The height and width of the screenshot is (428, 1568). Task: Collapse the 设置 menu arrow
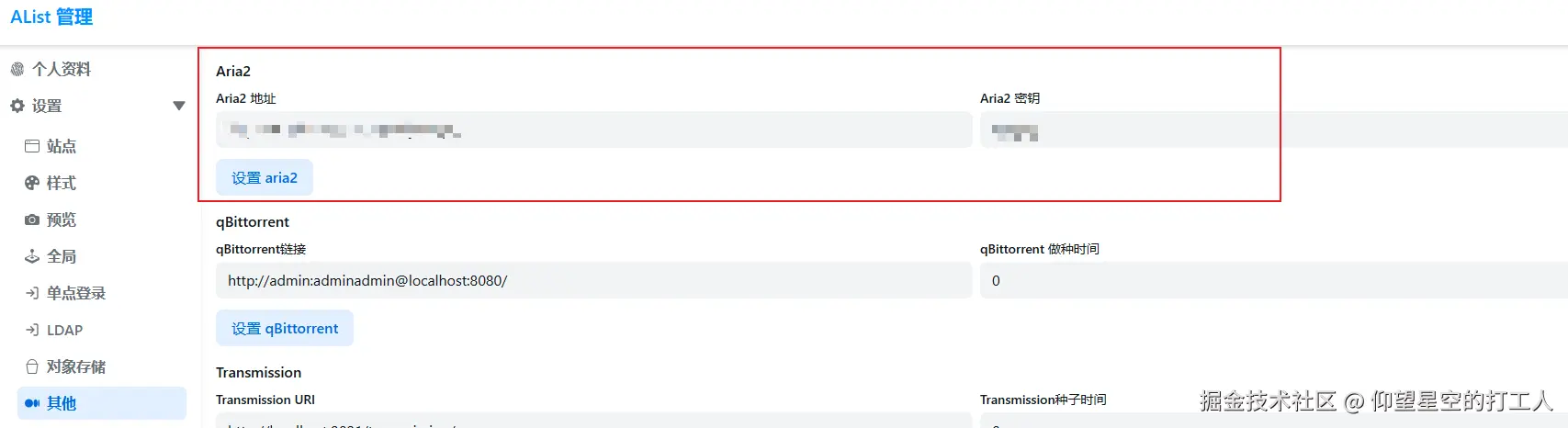179,106
